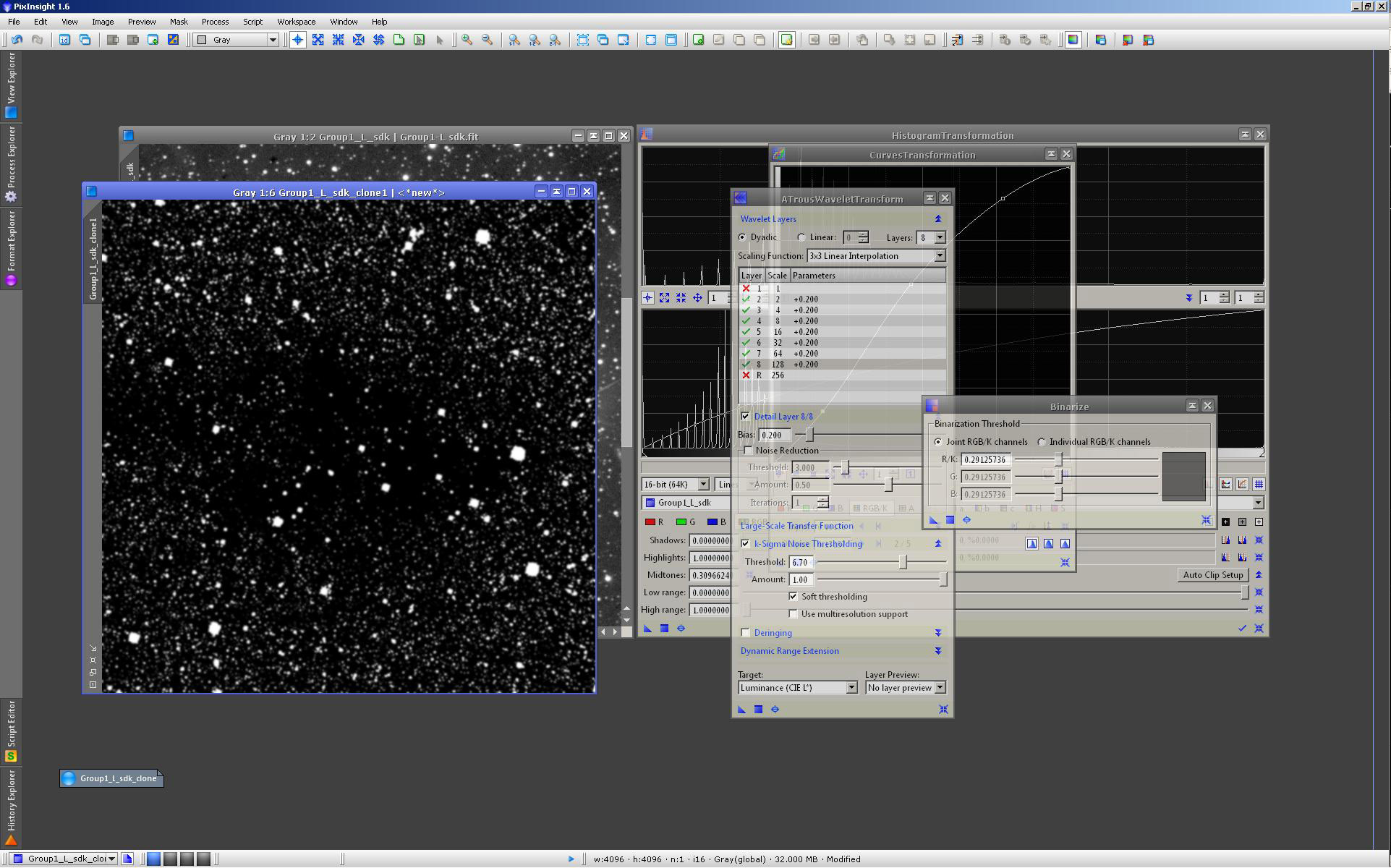Screen dimensions: 1391x868
Task: Click the real-time preview icon in HistogramTransformation
Action: (681, 629)
